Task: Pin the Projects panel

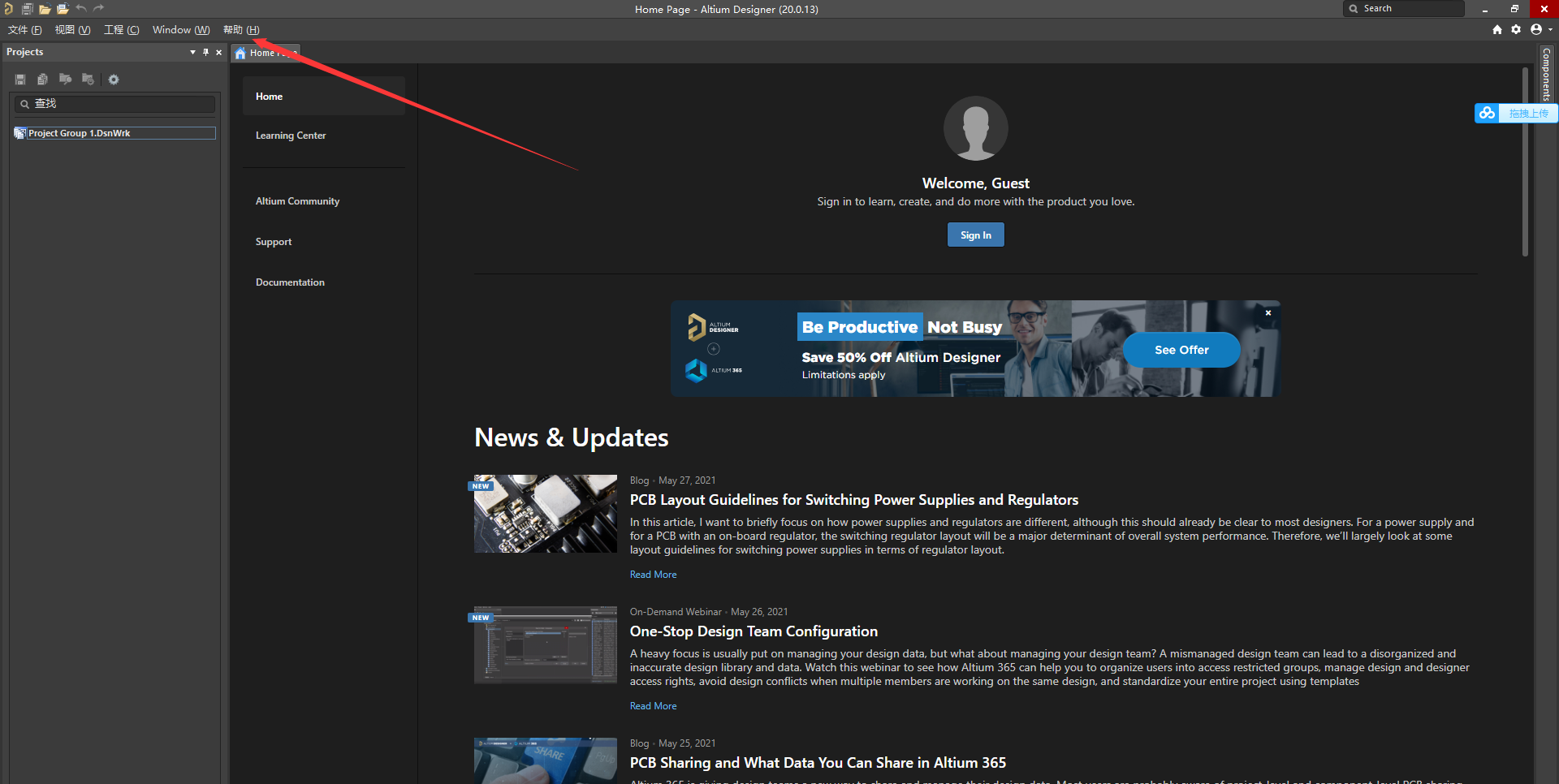Action: (x=205, y=52)
